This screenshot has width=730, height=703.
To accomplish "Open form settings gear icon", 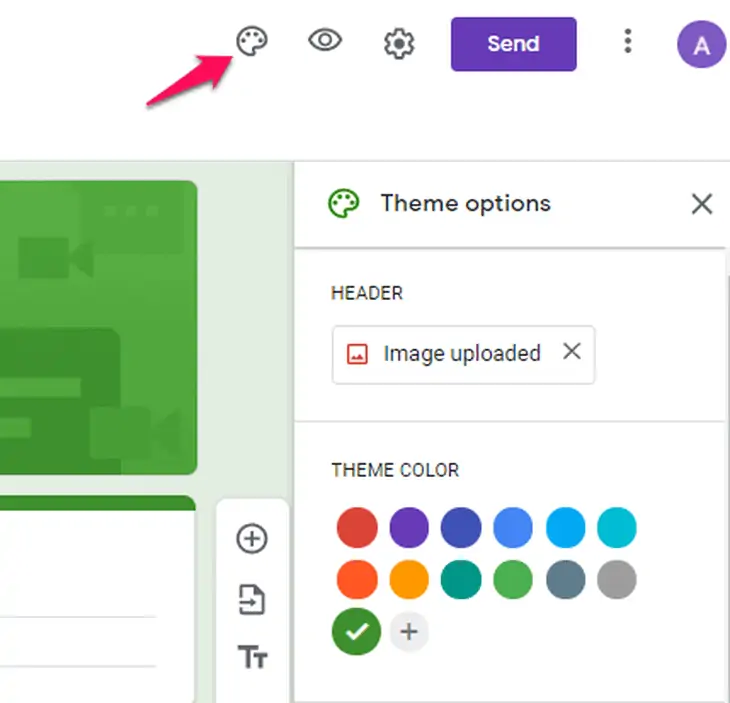I will pos(399,44).
